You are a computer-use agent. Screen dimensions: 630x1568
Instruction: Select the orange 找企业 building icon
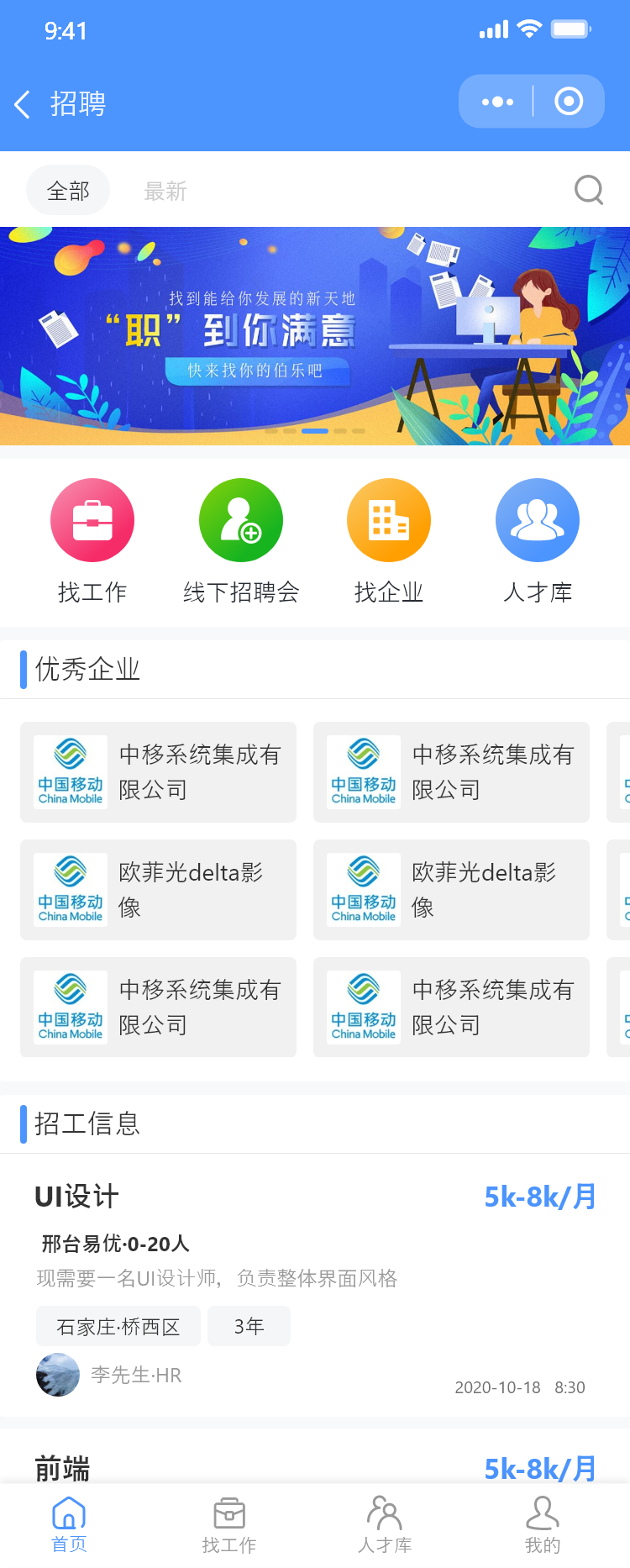389,520
